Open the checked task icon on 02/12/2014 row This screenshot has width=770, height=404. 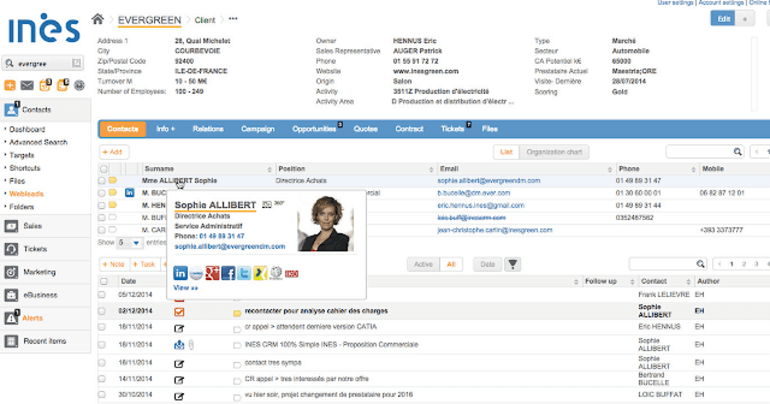[179, 311]
